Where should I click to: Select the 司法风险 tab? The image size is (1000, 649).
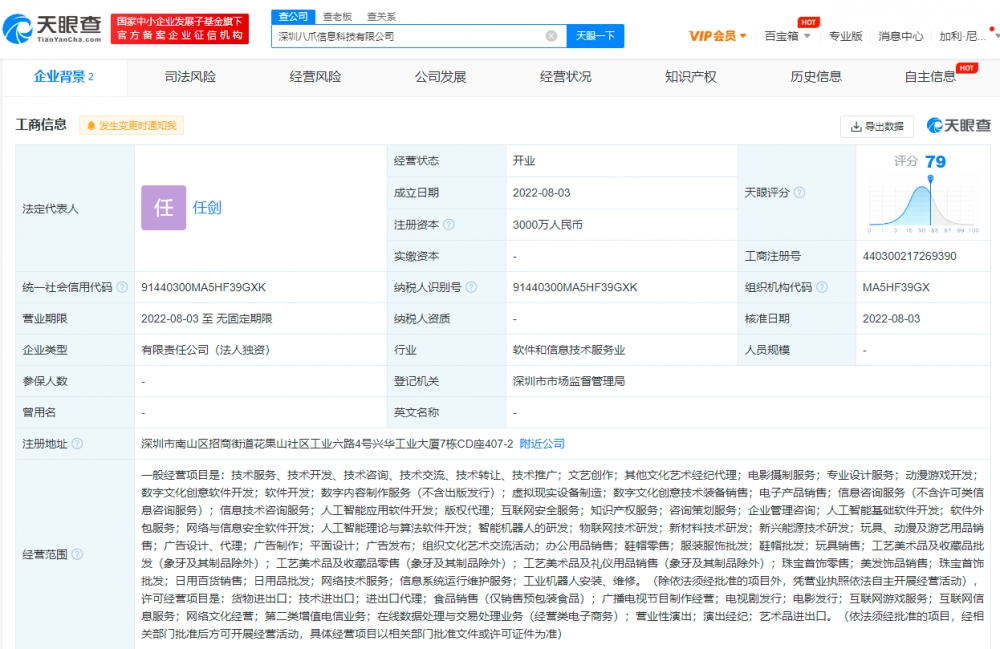pos(190,77)
